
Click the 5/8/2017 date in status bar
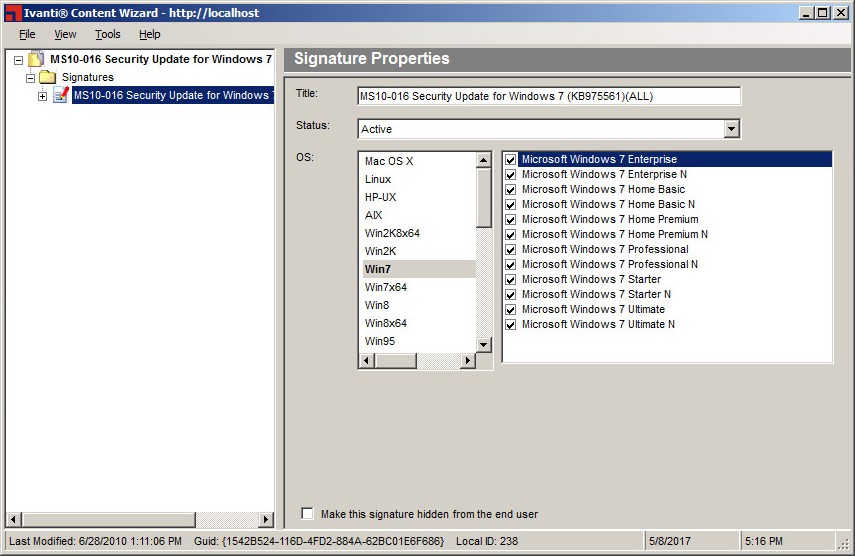(670, 541)
